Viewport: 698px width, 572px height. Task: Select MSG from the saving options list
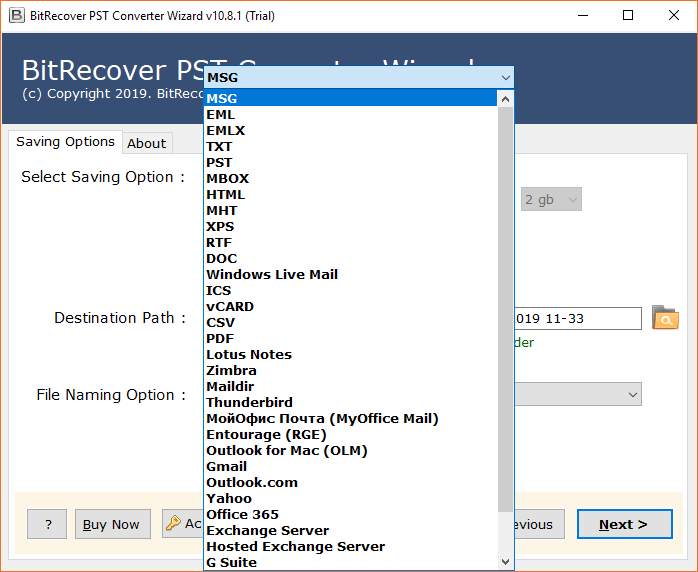(x=350, y=98)
